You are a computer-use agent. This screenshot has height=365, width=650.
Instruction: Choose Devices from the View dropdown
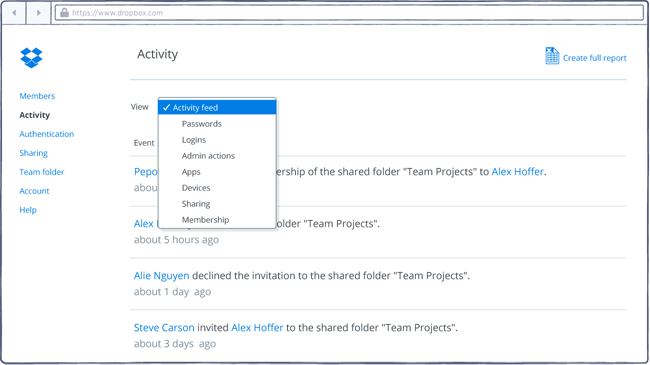[x=196, y=187]
